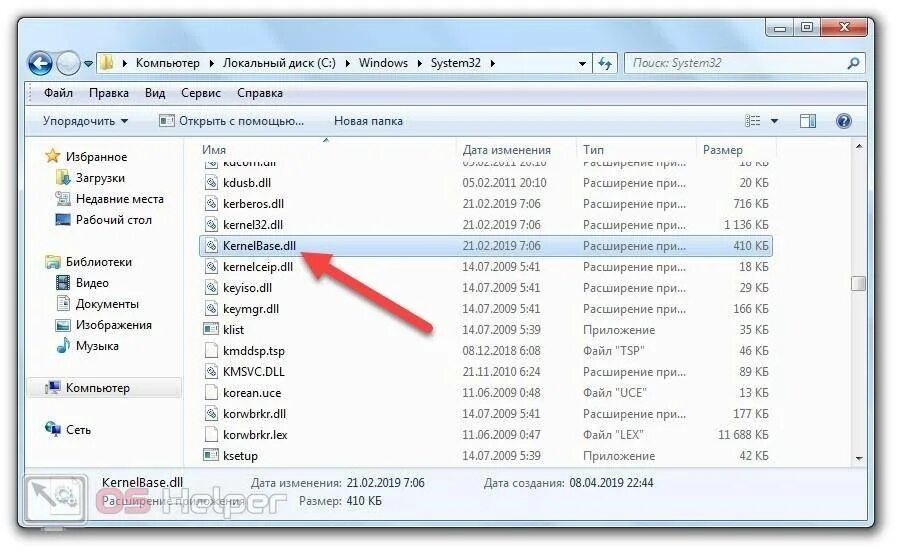Click the kerberos.dll file icon
Screen dimensions: 899x552
tap(212, 203)
